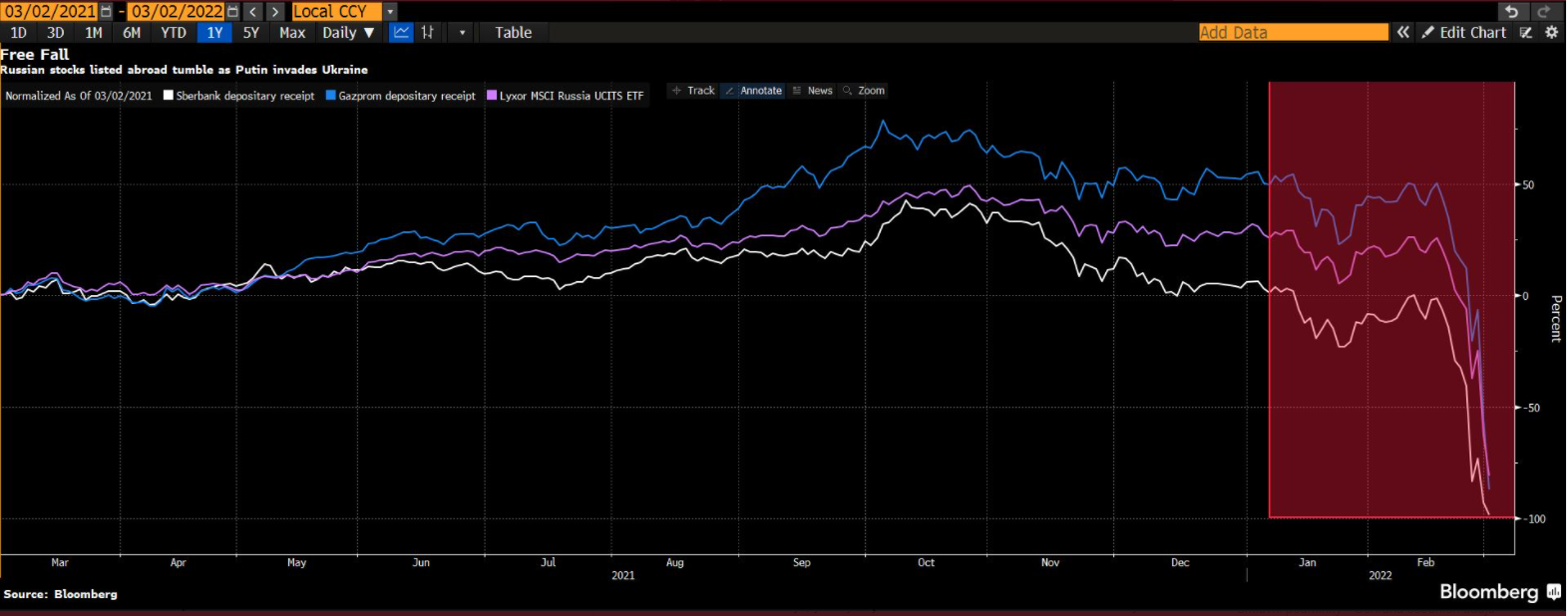Collapse panel with the double-chevron icon
Viewport: 1568px width, 616px height.
[x=1402, y=32]
